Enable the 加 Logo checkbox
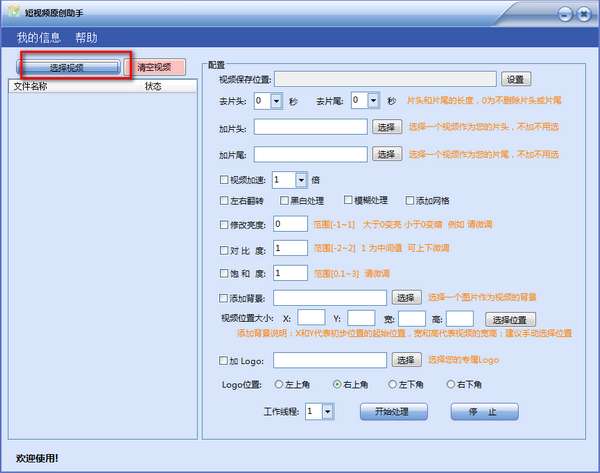Screen dimensions: 600x473 (223, 360)
